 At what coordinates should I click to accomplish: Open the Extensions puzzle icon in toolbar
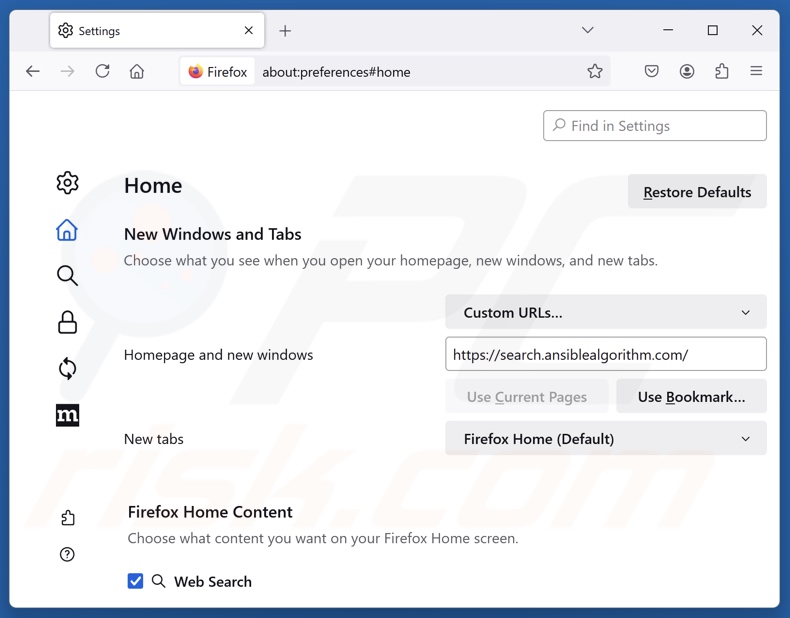[x=721, y=71]
